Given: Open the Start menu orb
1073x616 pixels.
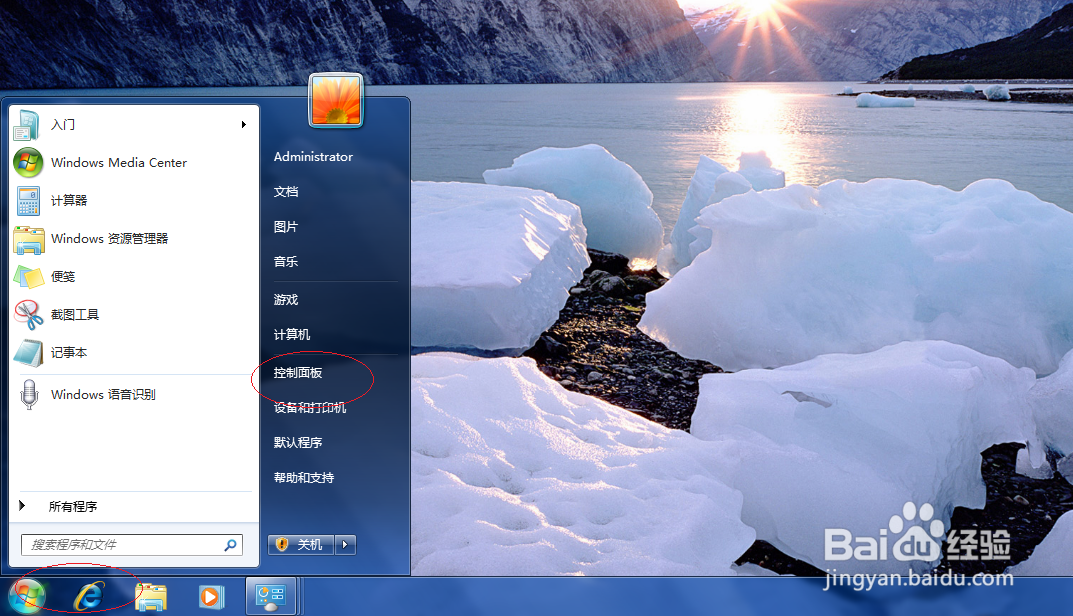Looking at the screenshot, I should [25, 596].
